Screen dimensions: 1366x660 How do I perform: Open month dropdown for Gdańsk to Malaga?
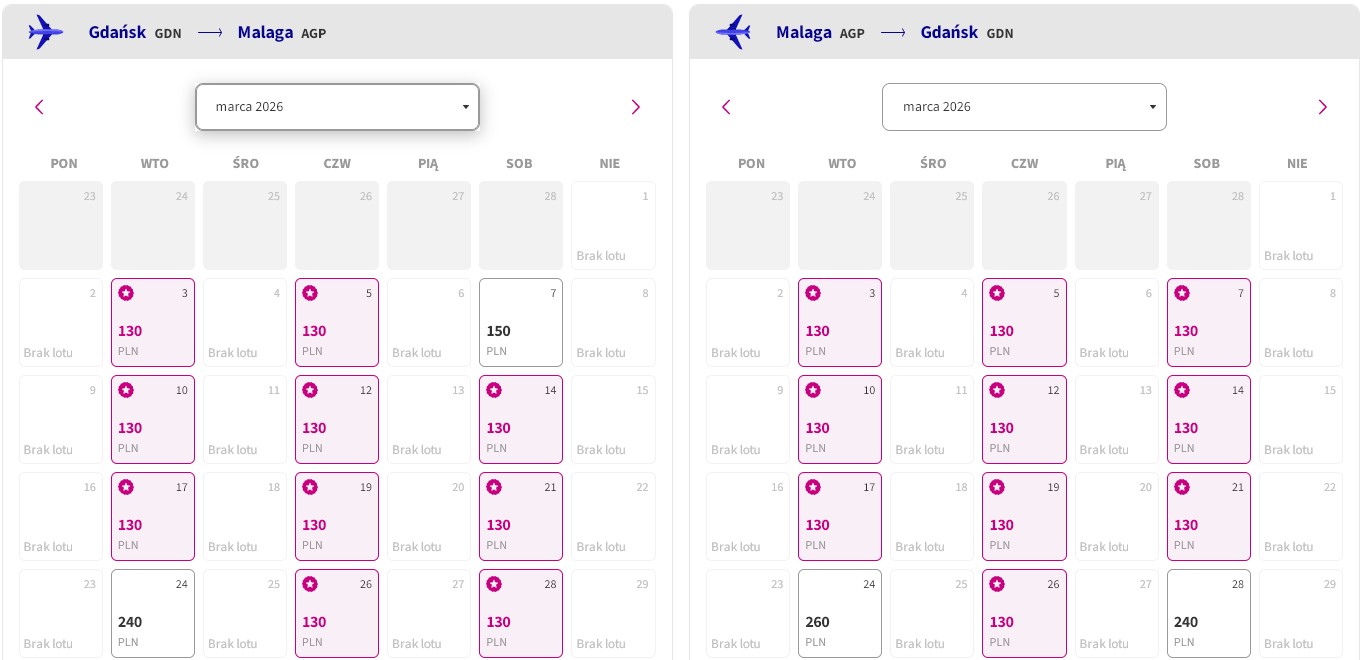point(337,107)
